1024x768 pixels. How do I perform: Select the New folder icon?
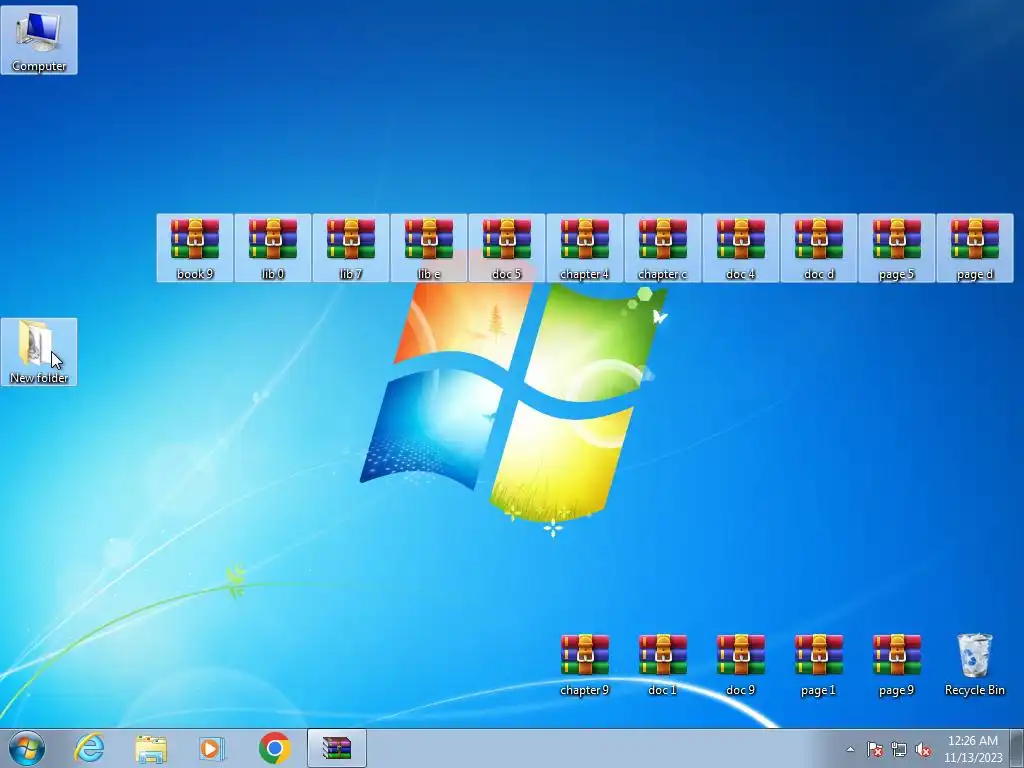(39, 352)
